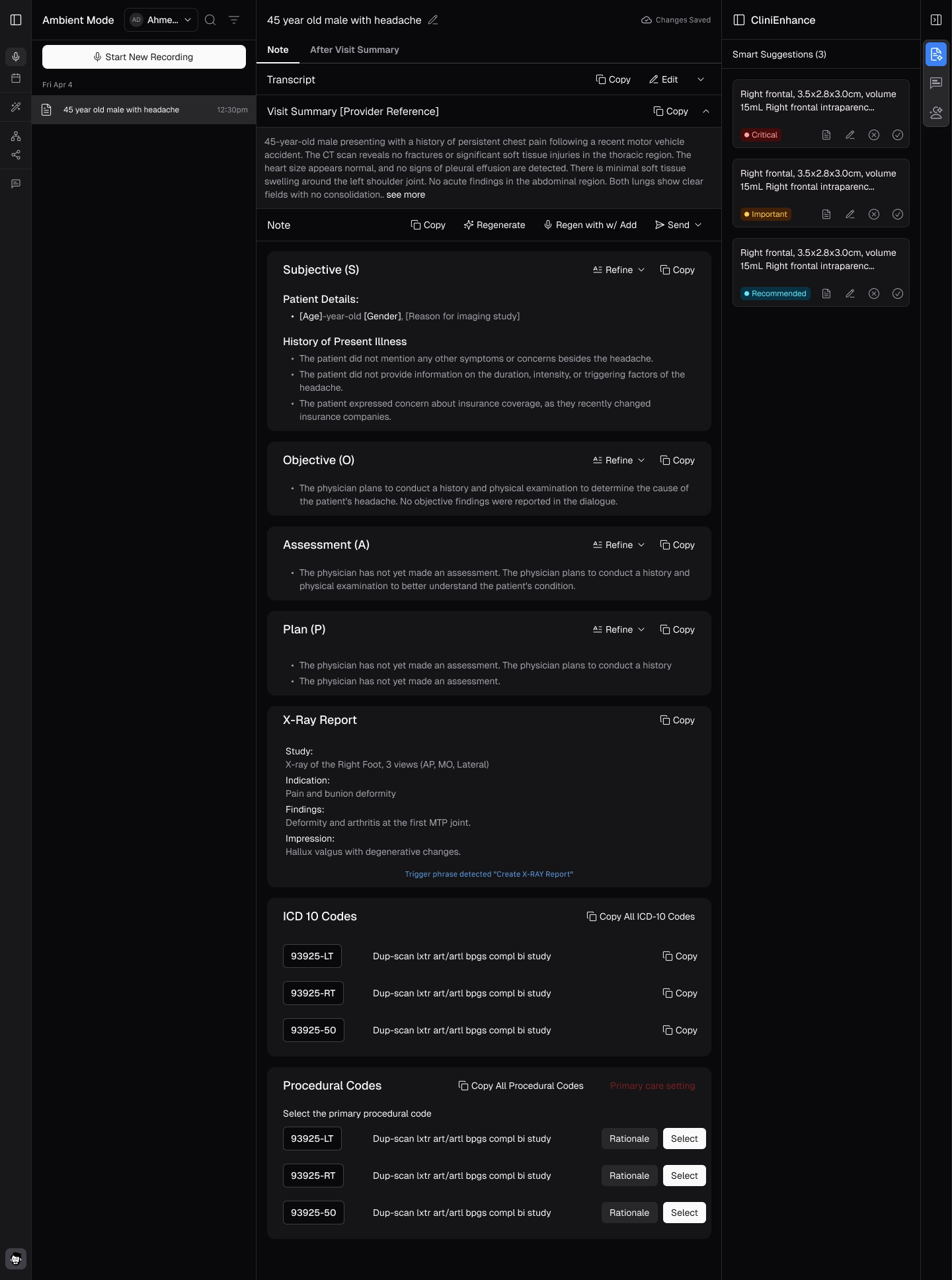
Task: Click Regen with w/ Add button
Action: pos(590,225)
